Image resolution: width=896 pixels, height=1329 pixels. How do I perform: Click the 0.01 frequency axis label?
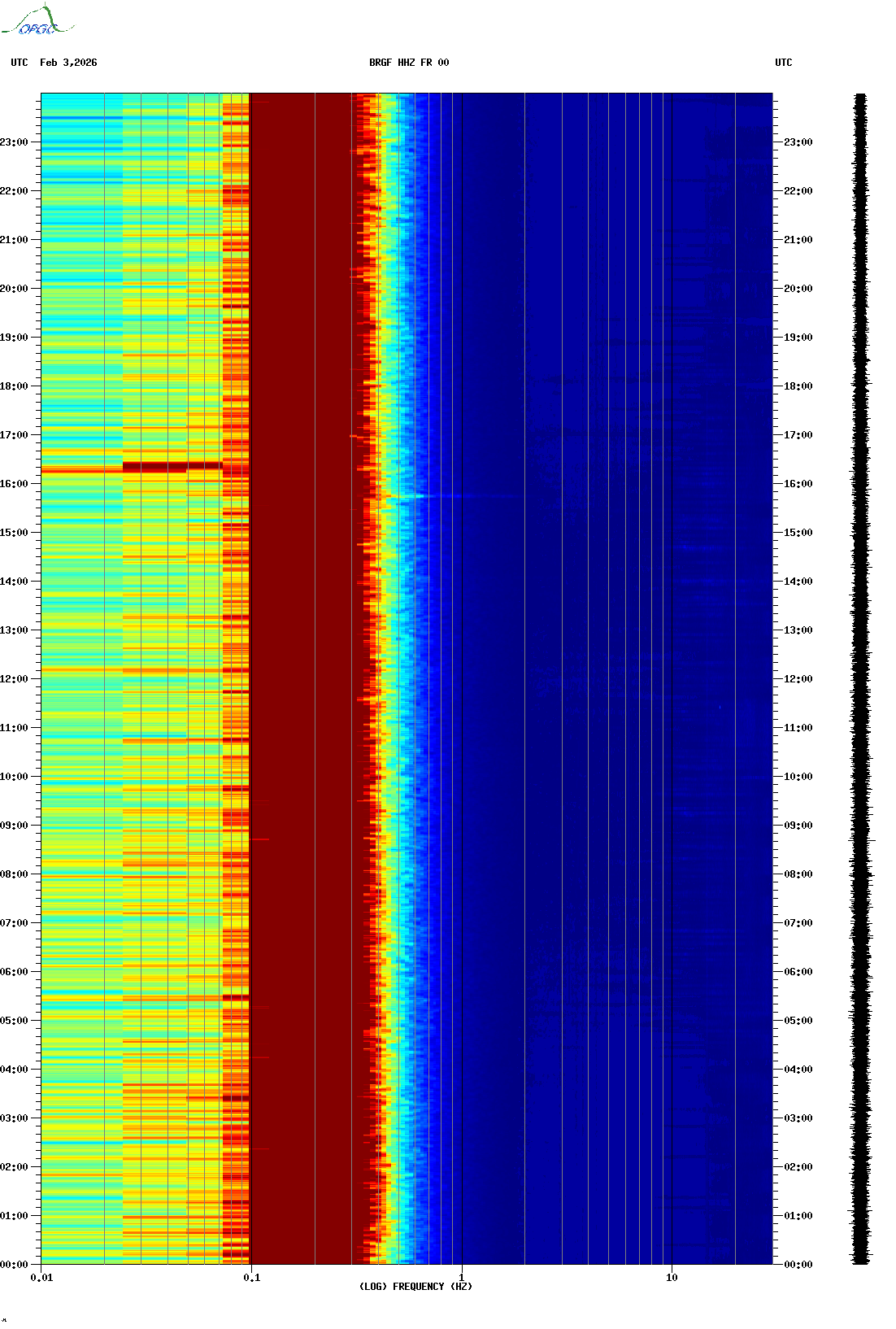point(41,1278)
